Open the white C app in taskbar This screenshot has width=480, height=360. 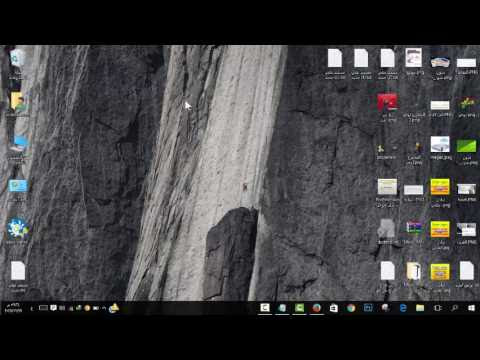click(x=265, y=308)
